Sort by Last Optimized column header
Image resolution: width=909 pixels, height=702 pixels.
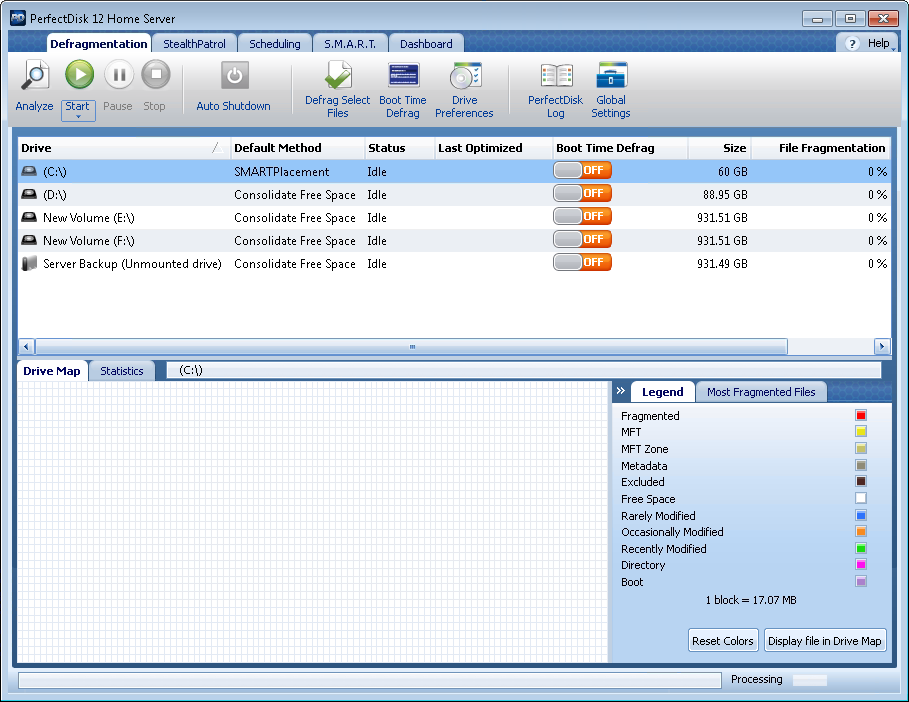493,148
